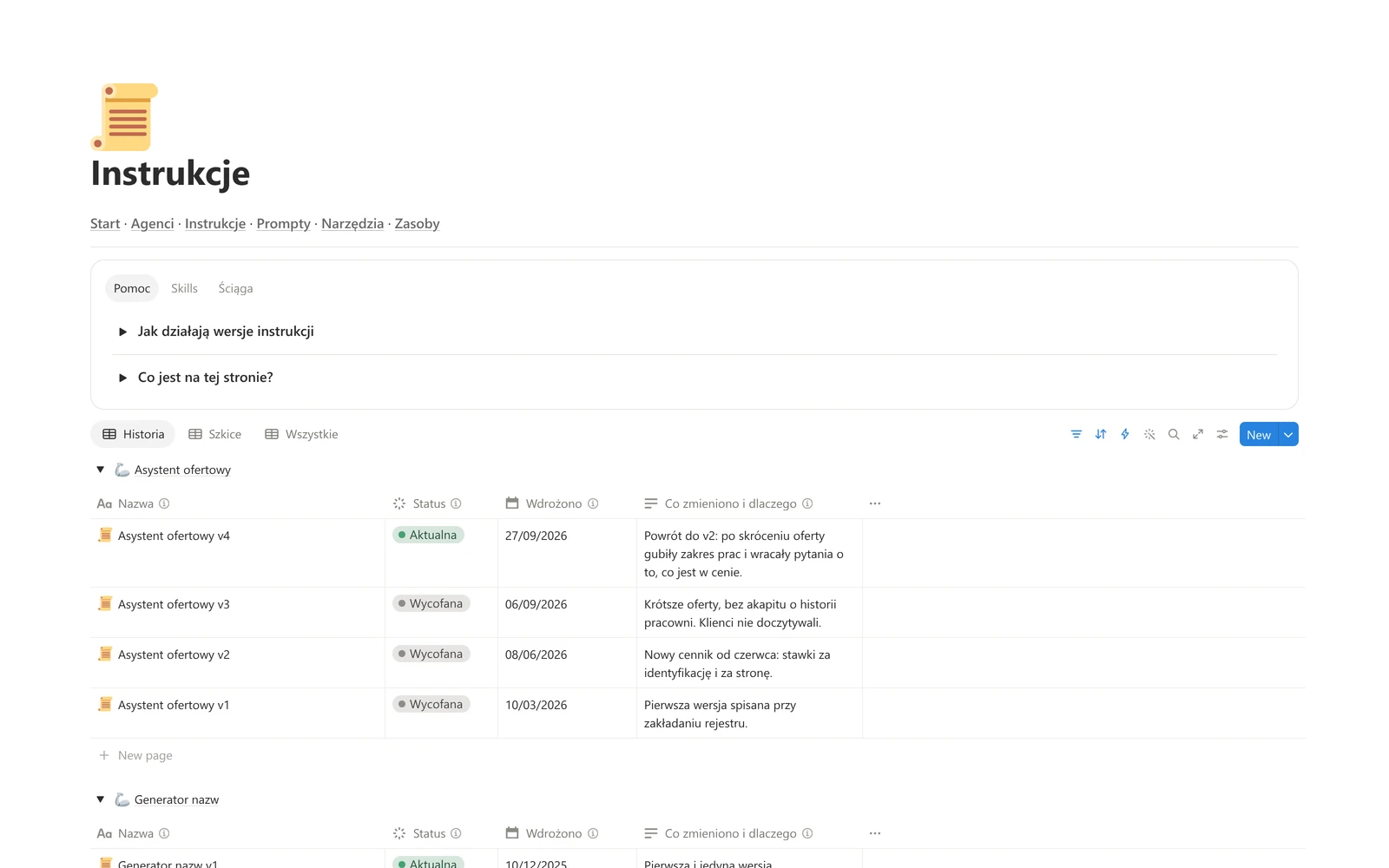Follow the Prompty navigation link

point(283,223)
